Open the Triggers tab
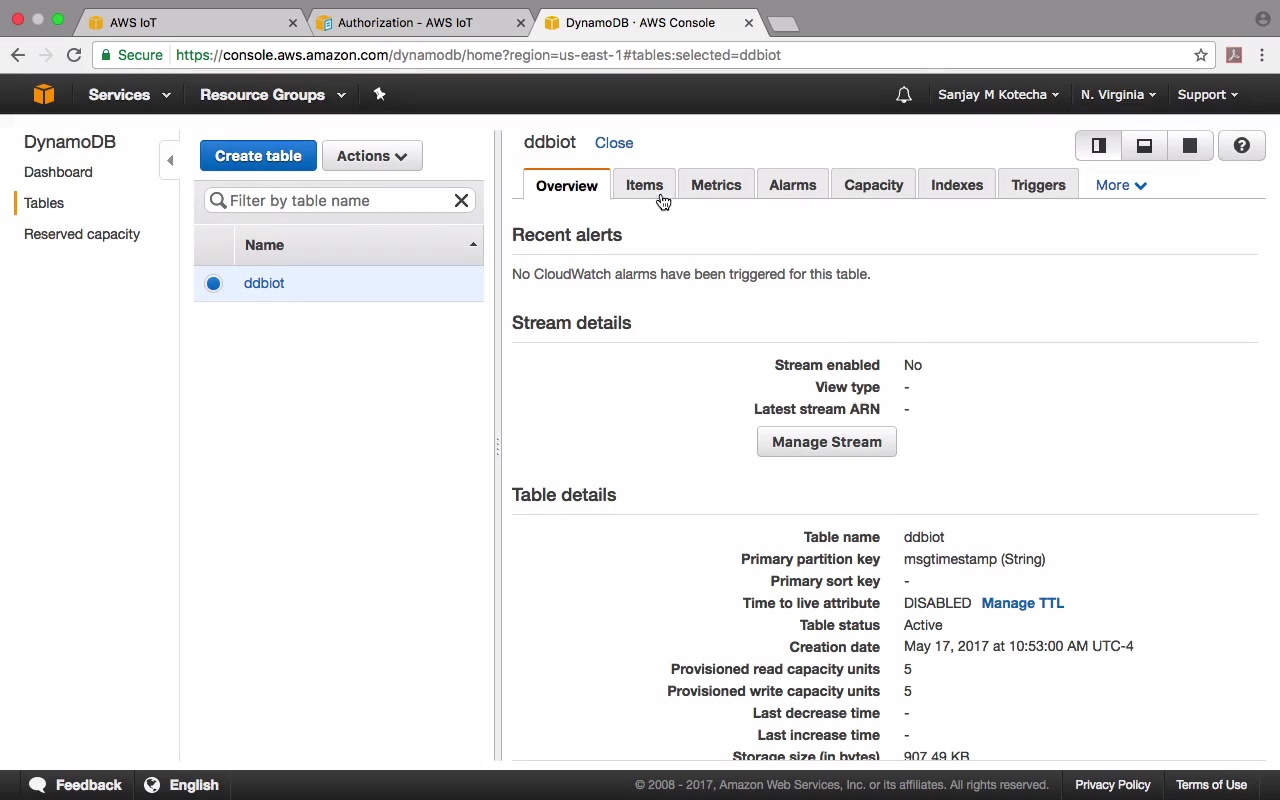 pyautogui.click(x=1038, y=185)
